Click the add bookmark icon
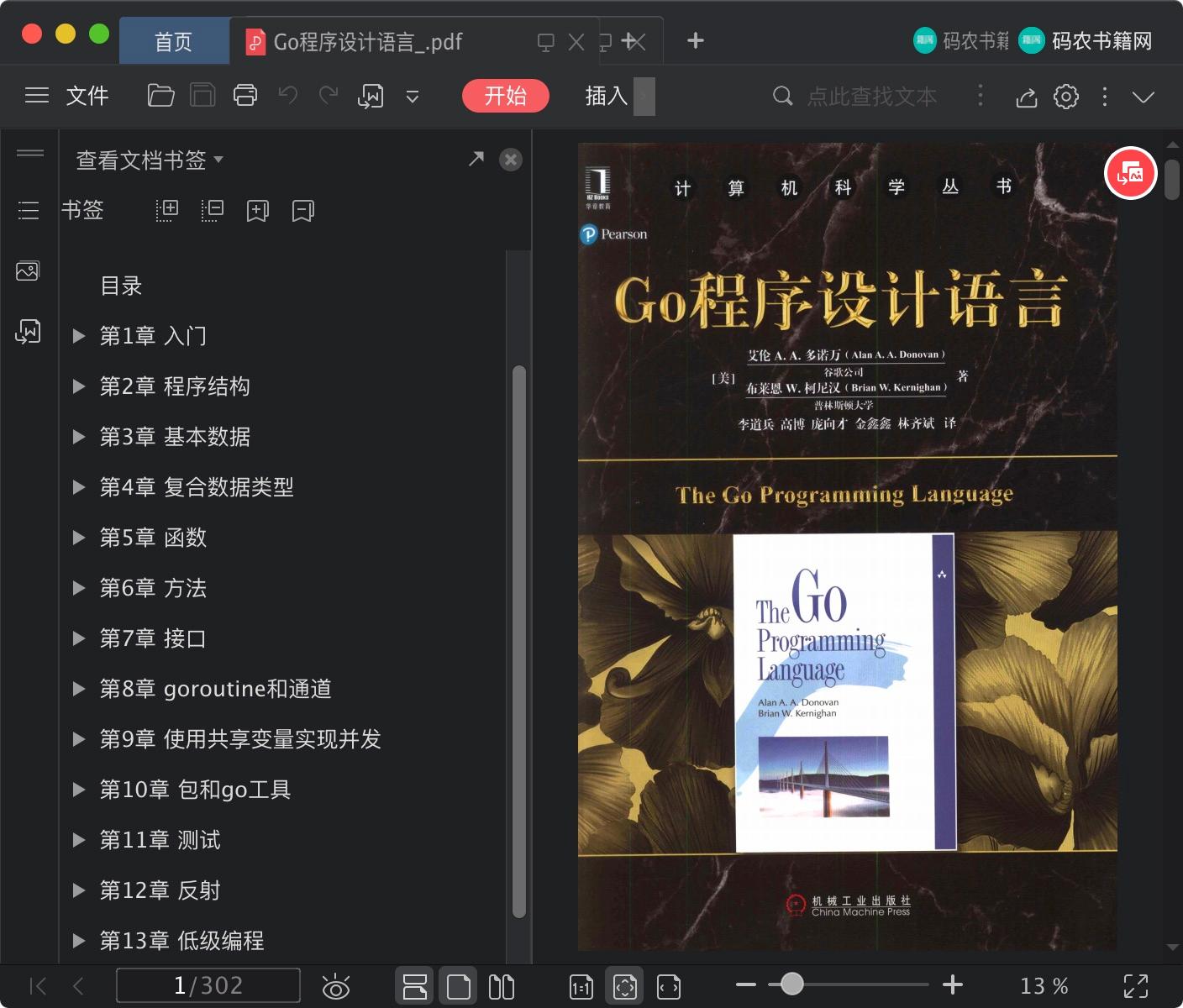 258,211
